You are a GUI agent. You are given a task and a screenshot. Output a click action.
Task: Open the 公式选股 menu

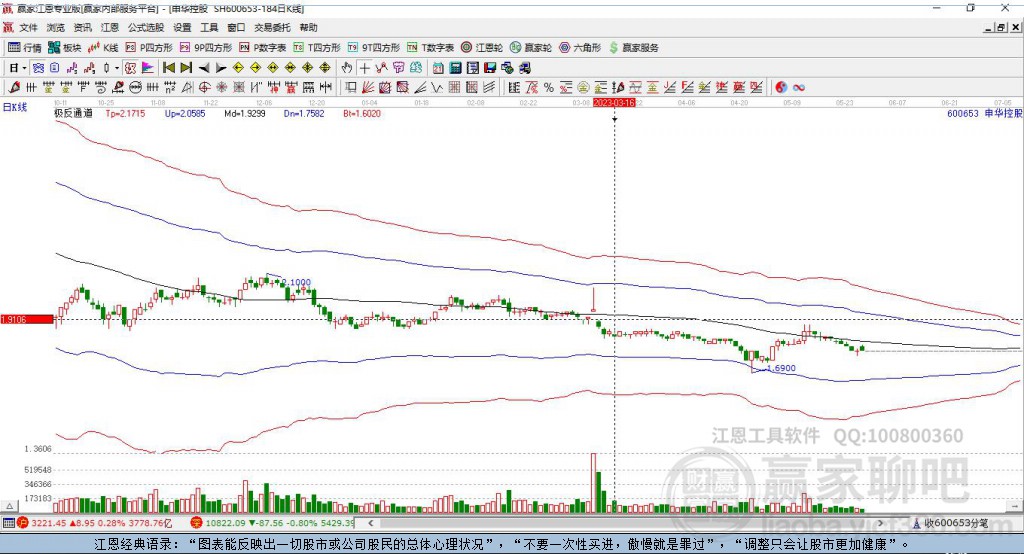[x=146, y=27]
